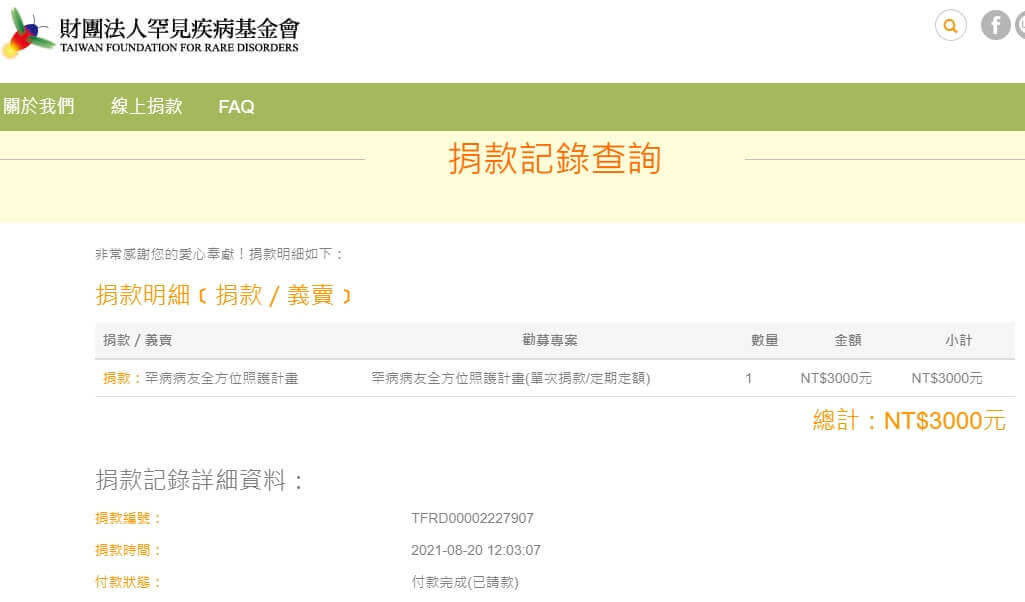Click the Taiwan Foundation for Rare Disorders title
This screenshot has width=1025, height=602.
(179, 34)
